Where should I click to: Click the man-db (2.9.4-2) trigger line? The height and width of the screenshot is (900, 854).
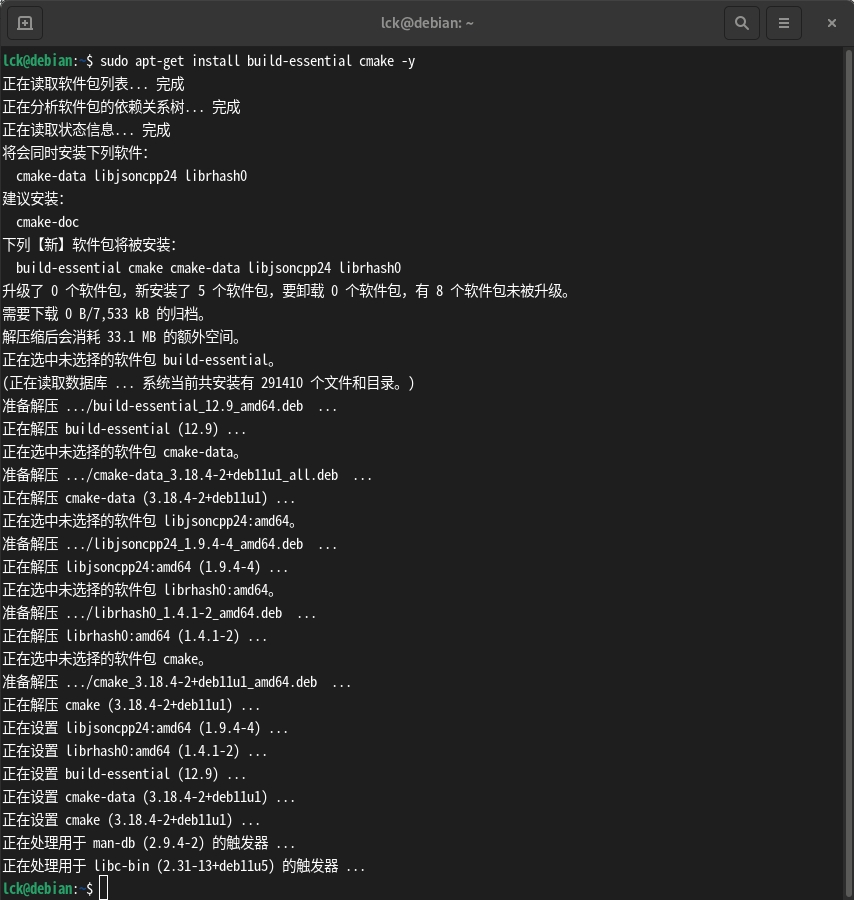pyautogui.click(x=149, y=843)
